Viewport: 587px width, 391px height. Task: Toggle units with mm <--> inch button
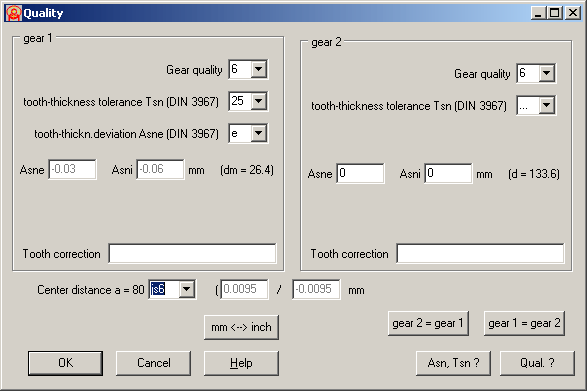[x=241, y=327]
